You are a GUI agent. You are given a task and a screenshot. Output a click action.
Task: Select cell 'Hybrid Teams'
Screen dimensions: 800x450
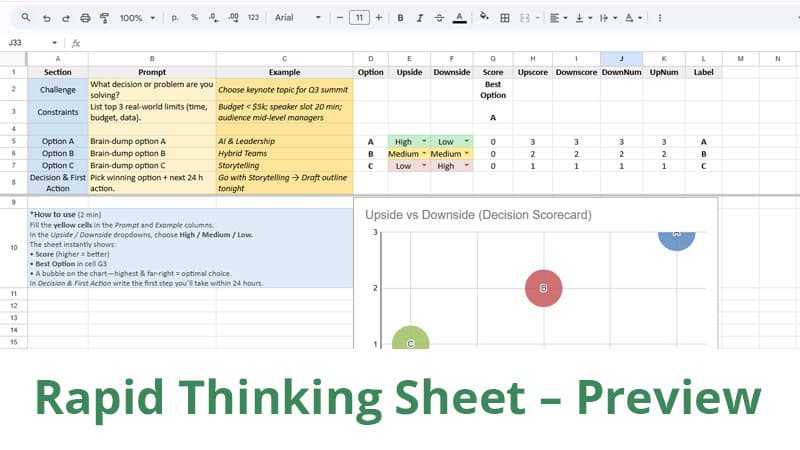285,154
